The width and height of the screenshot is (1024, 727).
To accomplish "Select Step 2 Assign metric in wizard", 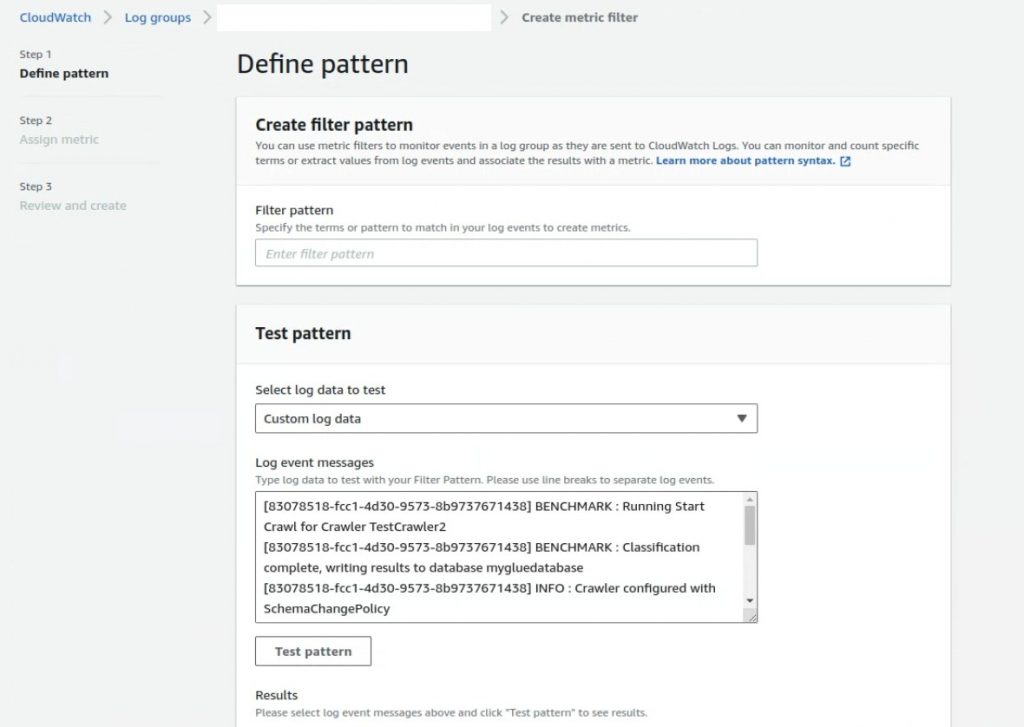I will click(x=59, y=139).
